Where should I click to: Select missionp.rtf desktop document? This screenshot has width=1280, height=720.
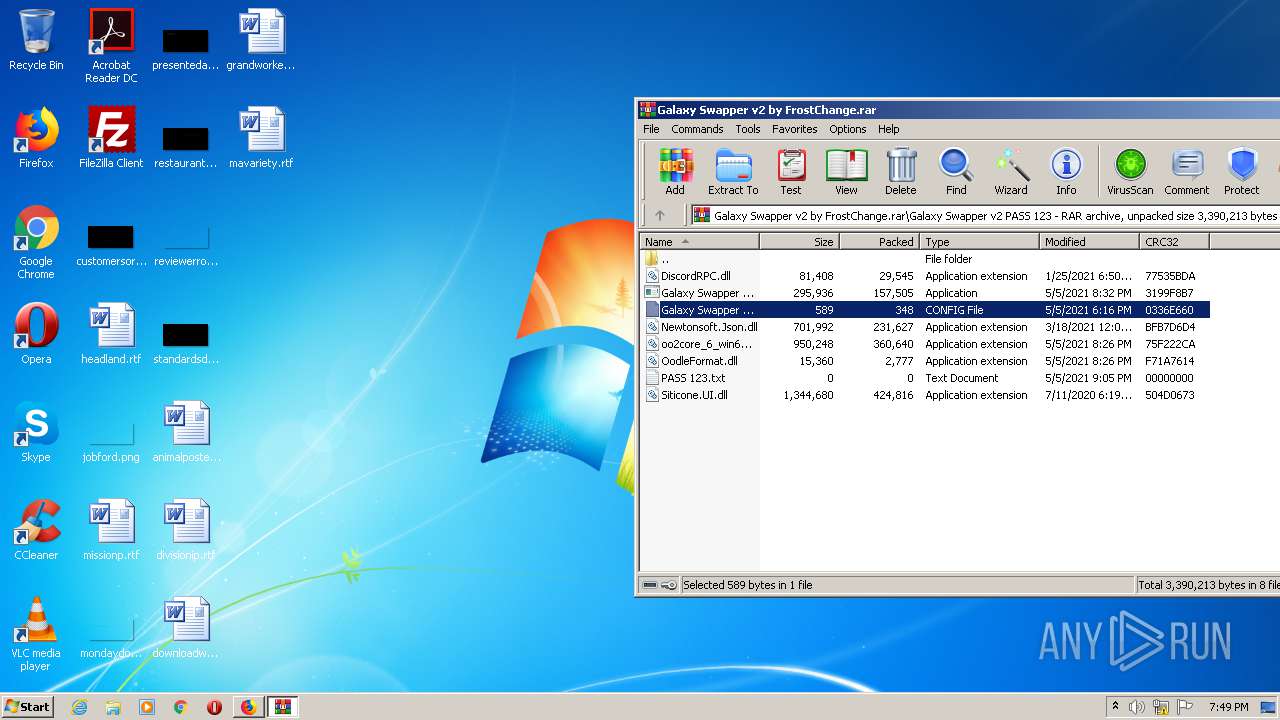point(111,530)
